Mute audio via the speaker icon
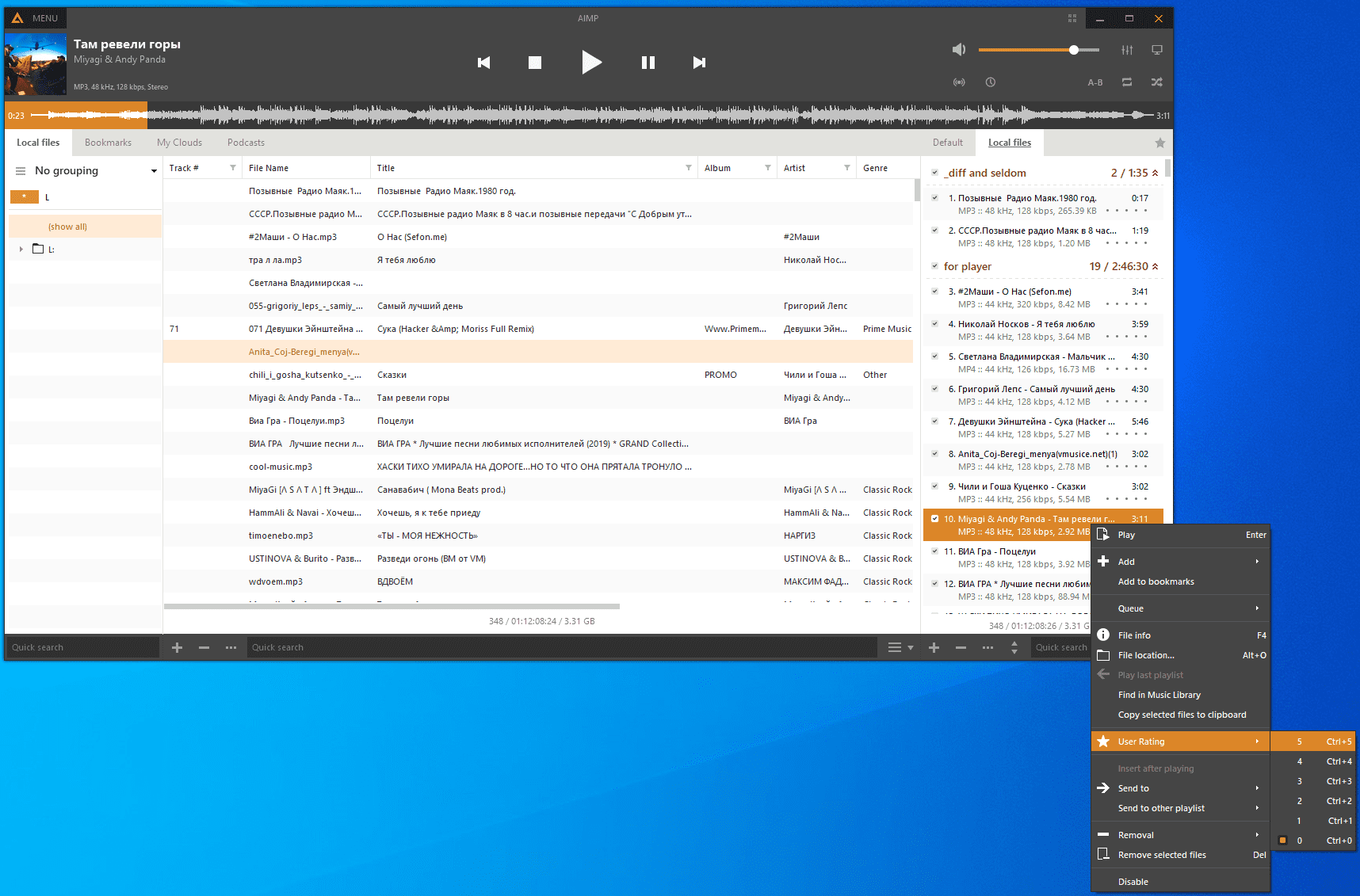 (959, 50)
